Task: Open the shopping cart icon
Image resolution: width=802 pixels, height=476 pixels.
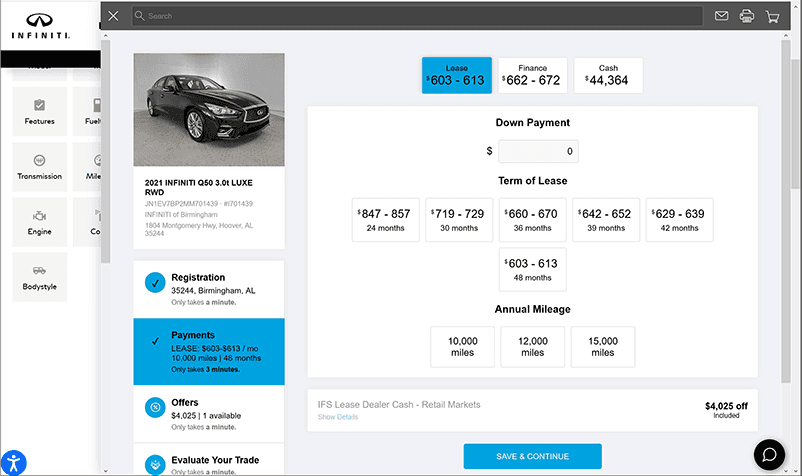Action: 772,16
